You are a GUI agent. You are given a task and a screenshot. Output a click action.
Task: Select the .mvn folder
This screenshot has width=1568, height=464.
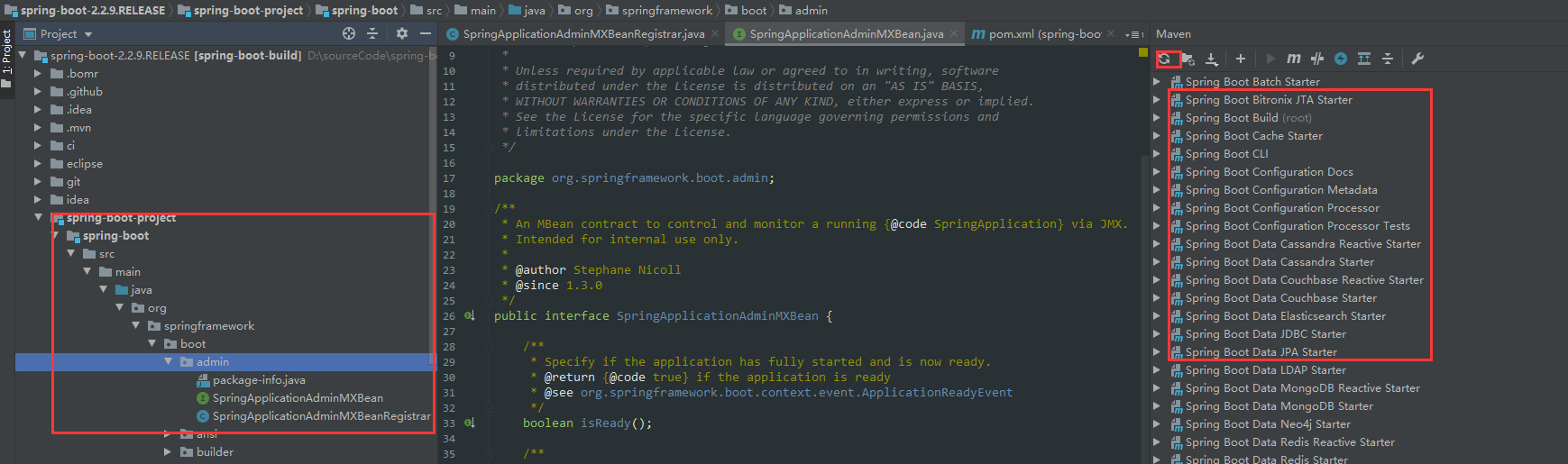click(x=78, y=127)
